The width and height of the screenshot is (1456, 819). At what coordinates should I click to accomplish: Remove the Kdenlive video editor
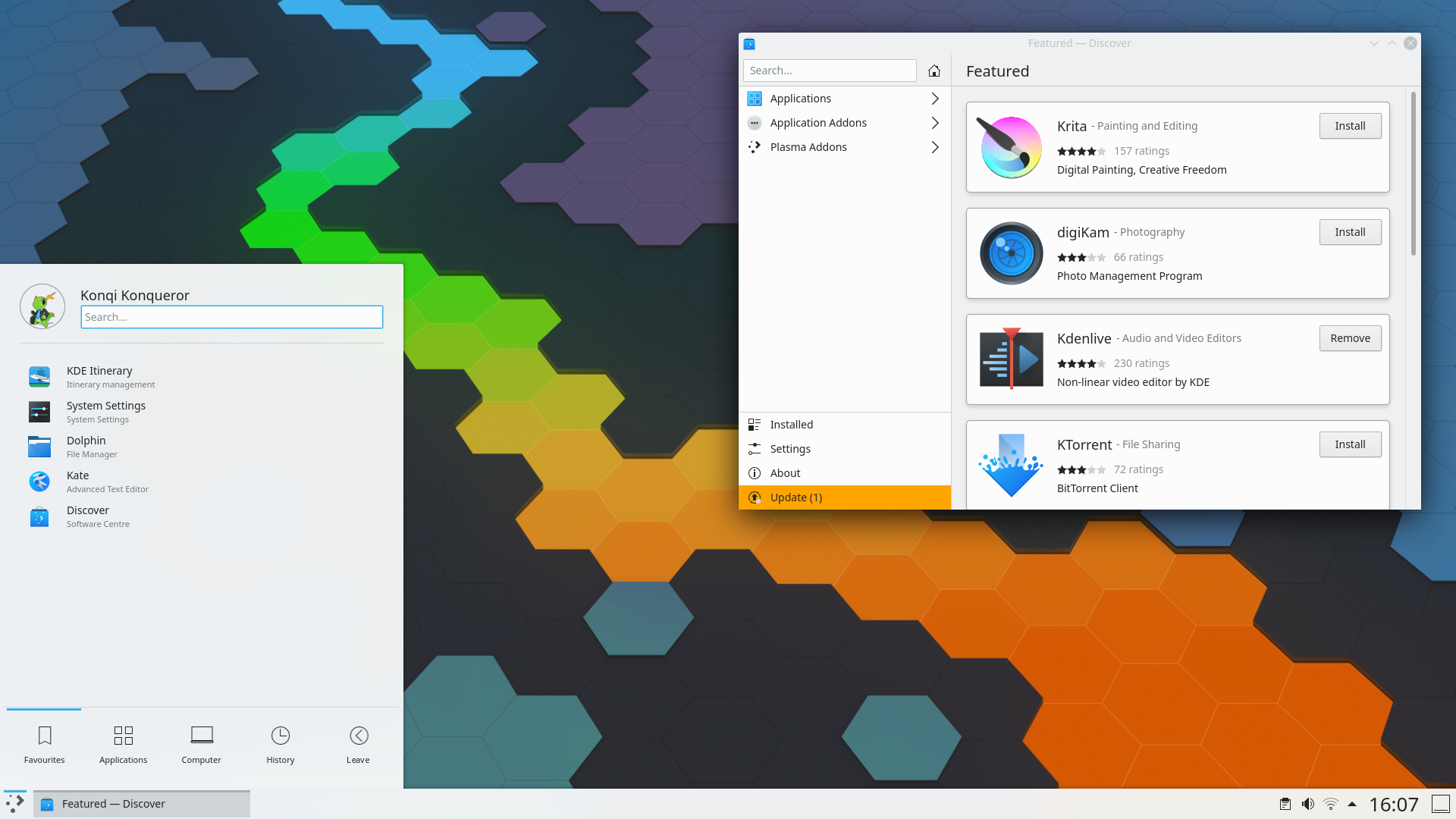coord(1350,337)
